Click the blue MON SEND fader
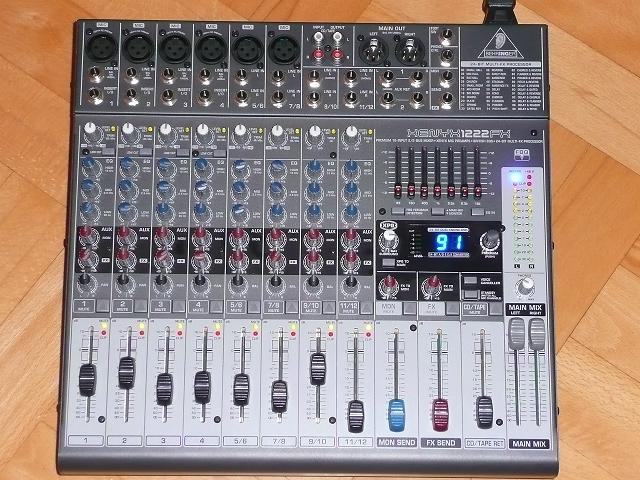 (x=397, y=415)
